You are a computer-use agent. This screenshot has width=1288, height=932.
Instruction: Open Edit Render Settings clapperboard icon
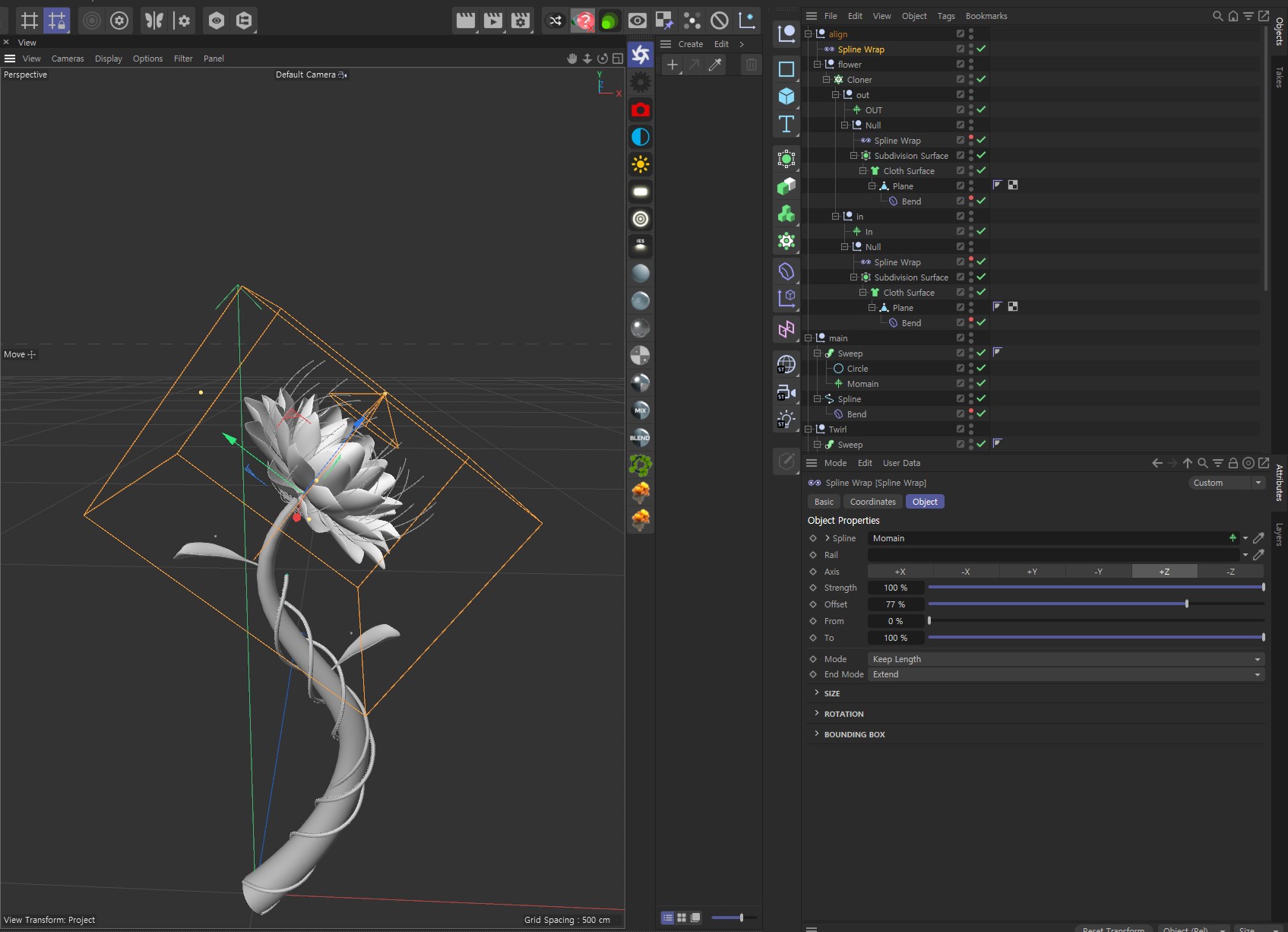tap(521, 21)
